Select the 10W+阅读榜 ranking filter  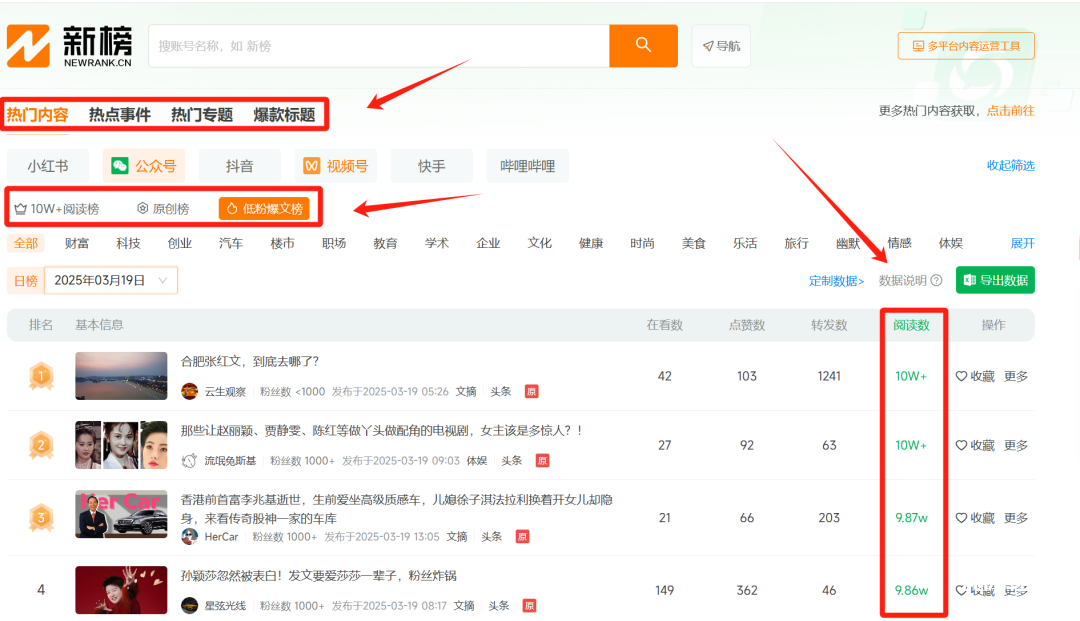point(57,209)
